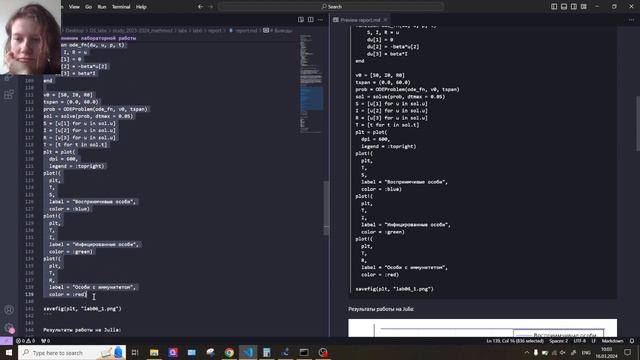This screenshot has height=360, width=640.
Task: Open the Extensions view in the activity bar
Action: [x=9, y=95]
